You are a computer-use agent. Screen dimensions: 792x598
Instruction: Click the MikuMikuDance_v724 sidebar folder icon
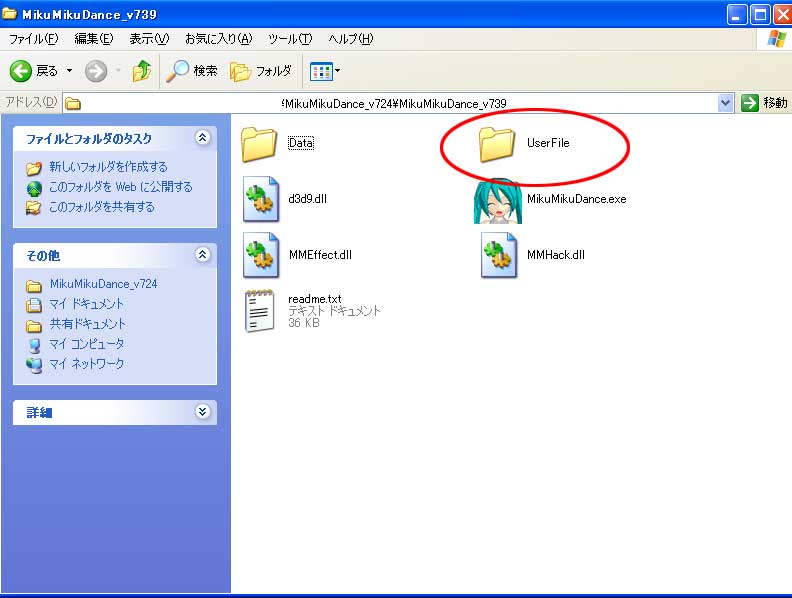[x=34, y=286]
